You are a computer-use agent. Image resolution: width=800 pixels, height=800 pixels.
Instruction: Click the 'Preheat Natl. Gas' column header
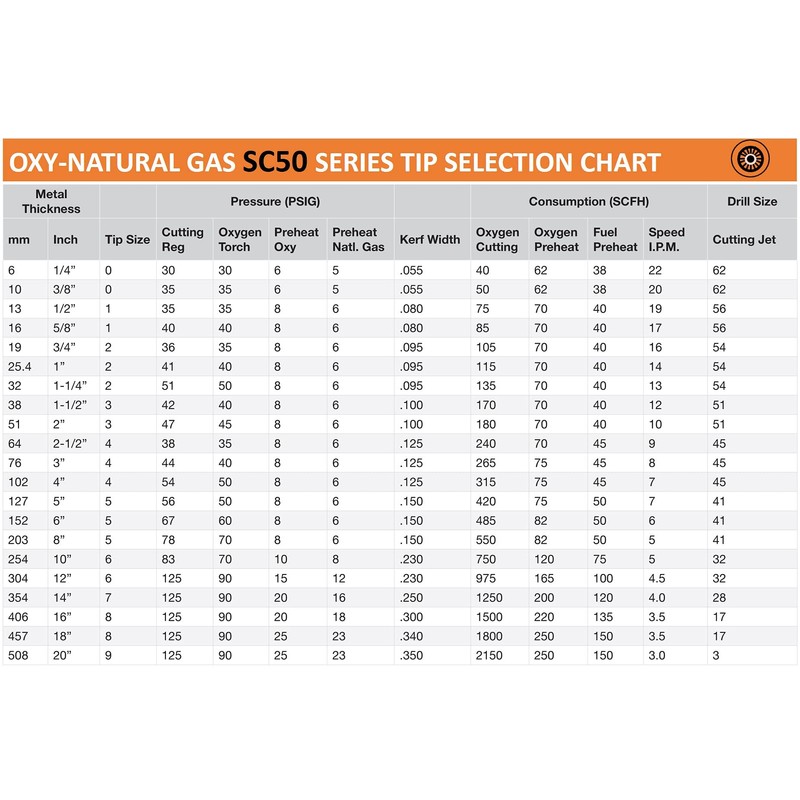tap(357, 240)
